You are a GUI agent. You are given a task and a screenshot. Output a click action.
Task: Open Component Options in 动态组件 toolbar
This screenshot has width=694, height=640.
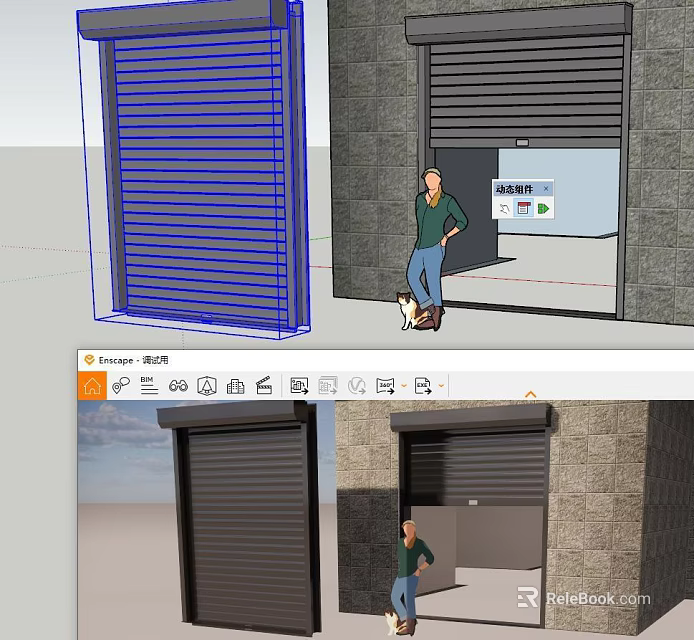point(523,208)
